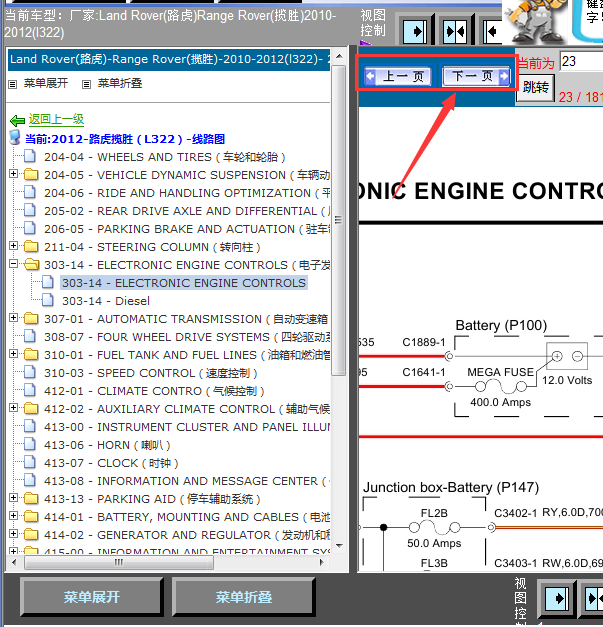Screen dimensions: 603x627
Task: Click page icon of 303-14 Diesel
Action: pyautogui.click(x=48, y=300)
